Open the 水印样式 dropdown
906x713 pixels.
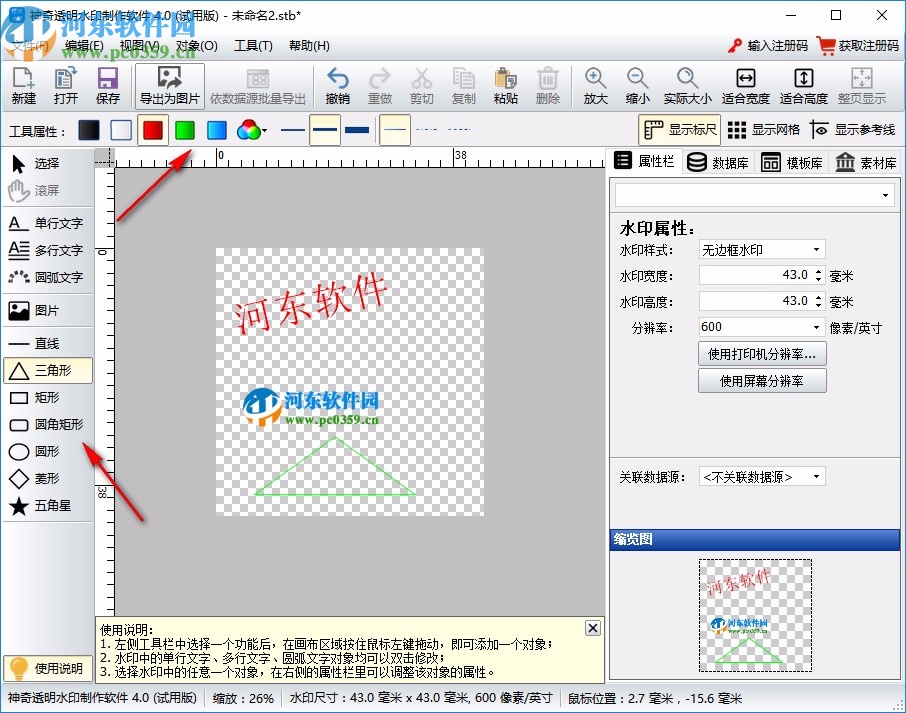[816, 250]
